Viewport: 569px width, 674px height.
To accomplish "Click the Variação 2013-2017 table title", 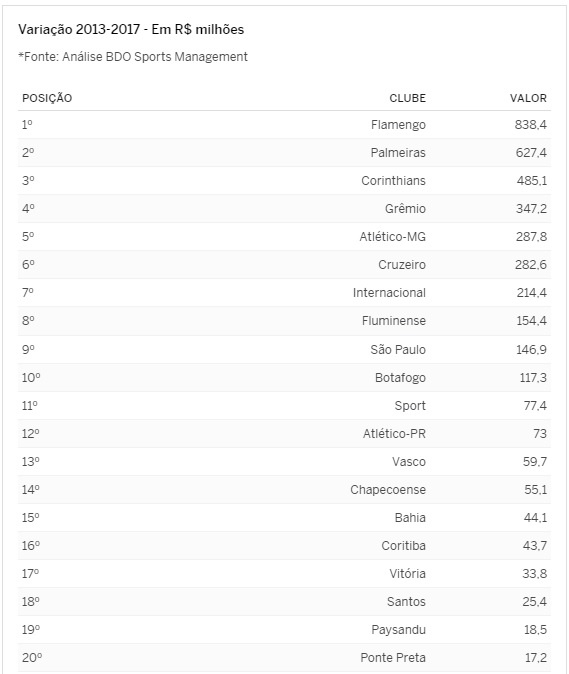I will 131,29.
